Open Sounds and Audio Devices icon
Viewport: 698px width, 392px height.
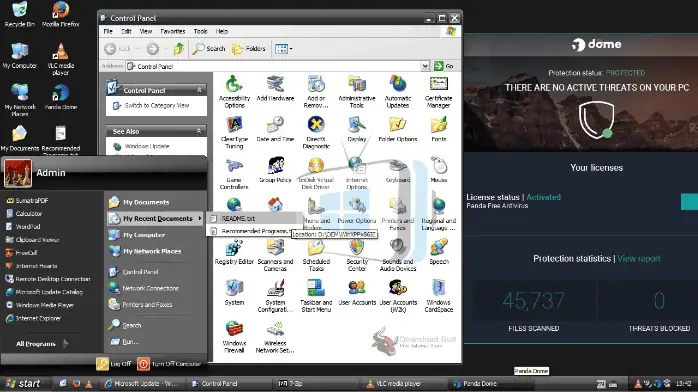398,255
